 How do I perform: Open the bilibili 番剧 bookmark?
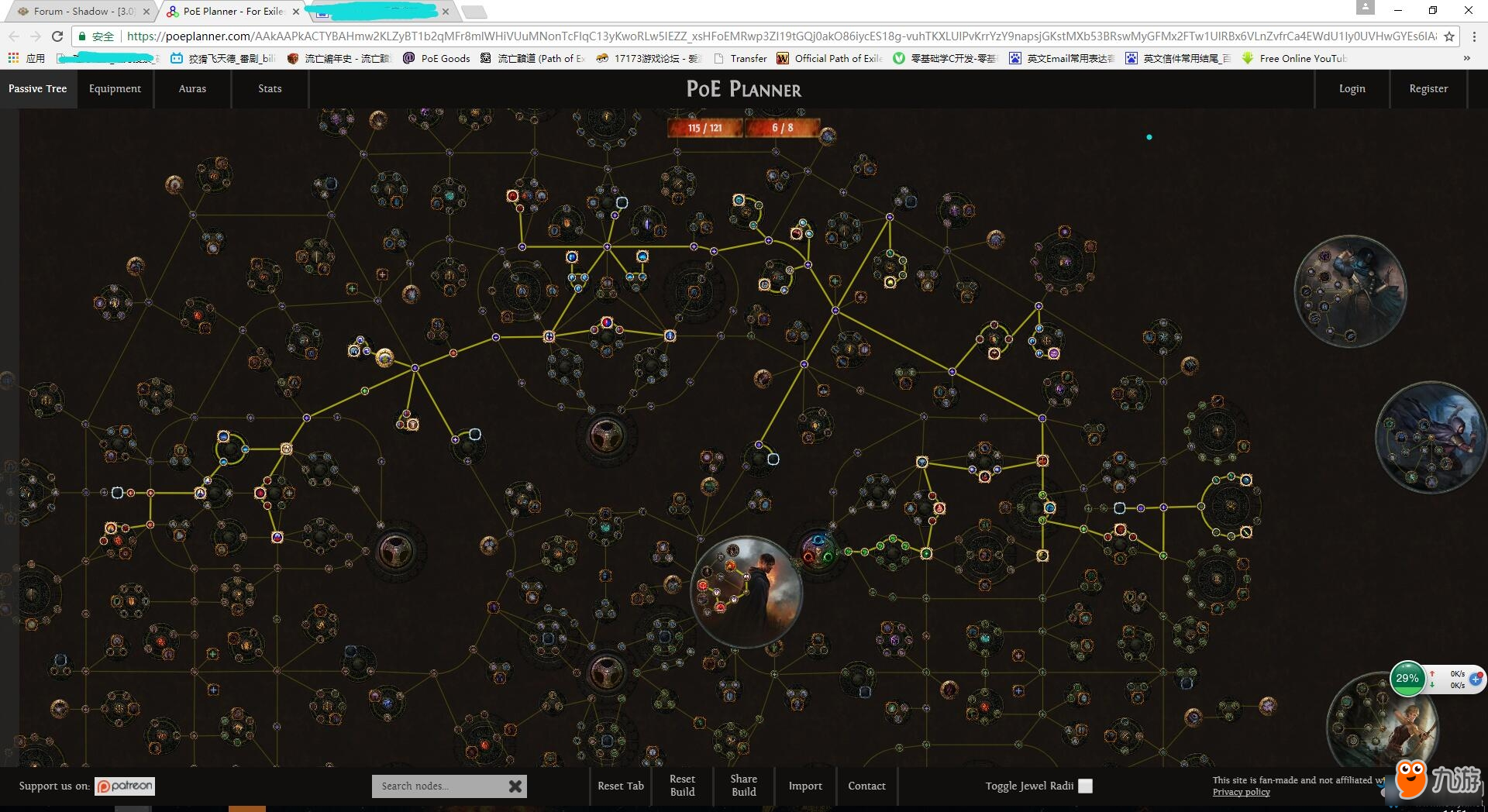(x=223, y=58)
